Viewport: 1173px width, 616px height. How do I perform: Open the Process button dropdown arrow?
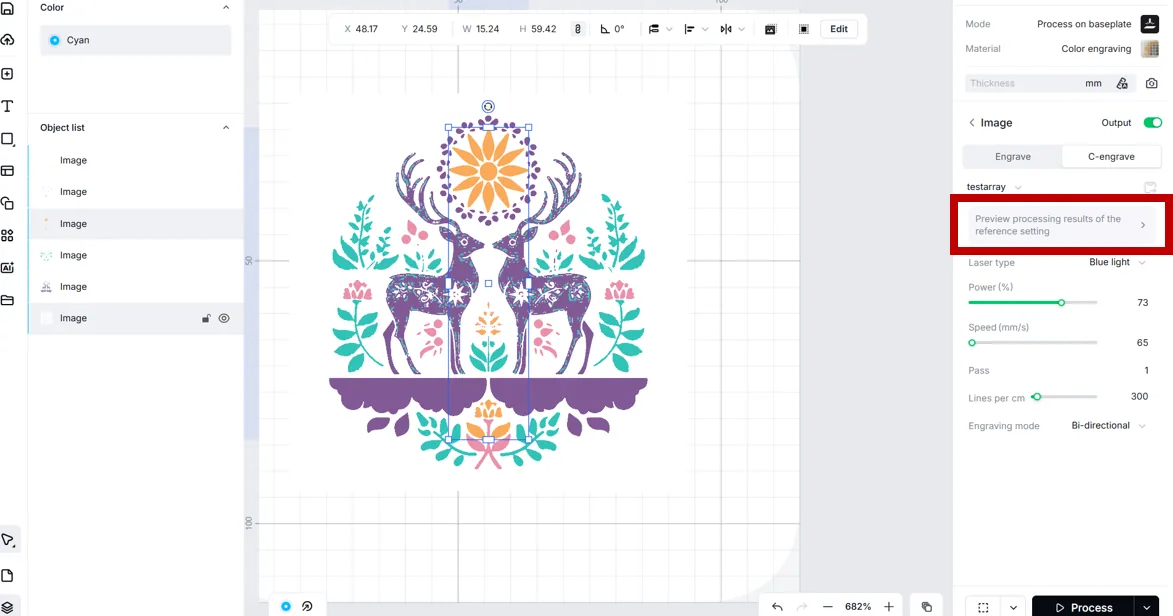[x=1147, y=607]
